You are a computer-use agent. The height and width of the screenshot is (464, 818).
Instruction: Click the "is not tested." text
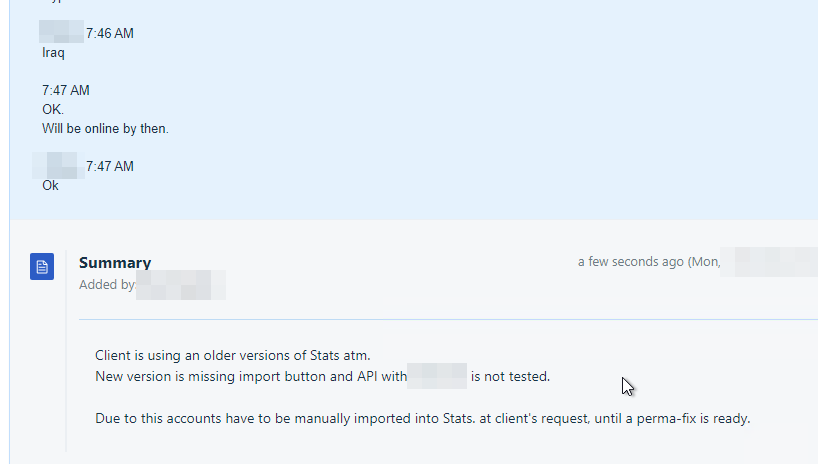point(510,376)
